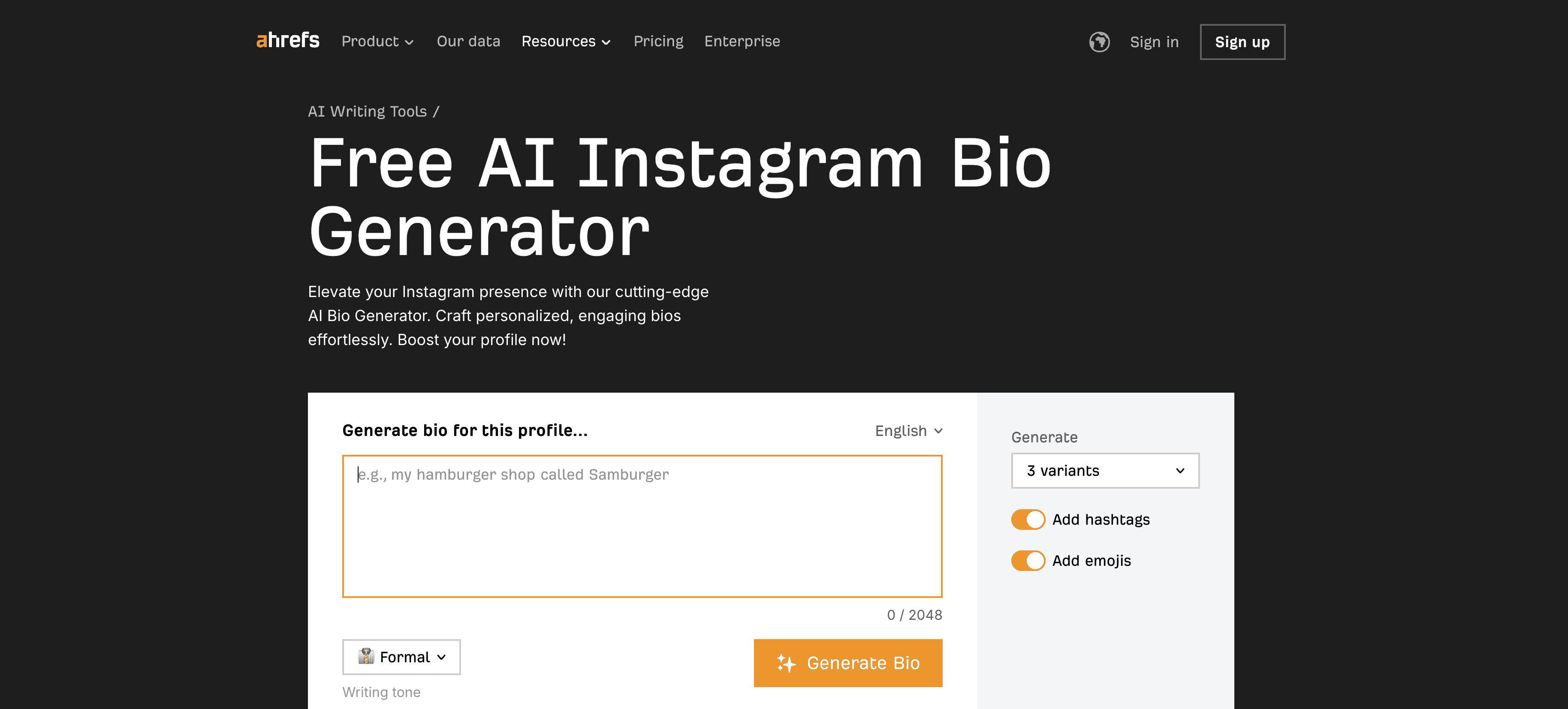Viewport: 1568px width, 709px height.
Task: Open the 3 variants dropdown
Action: coord(1105,470)
